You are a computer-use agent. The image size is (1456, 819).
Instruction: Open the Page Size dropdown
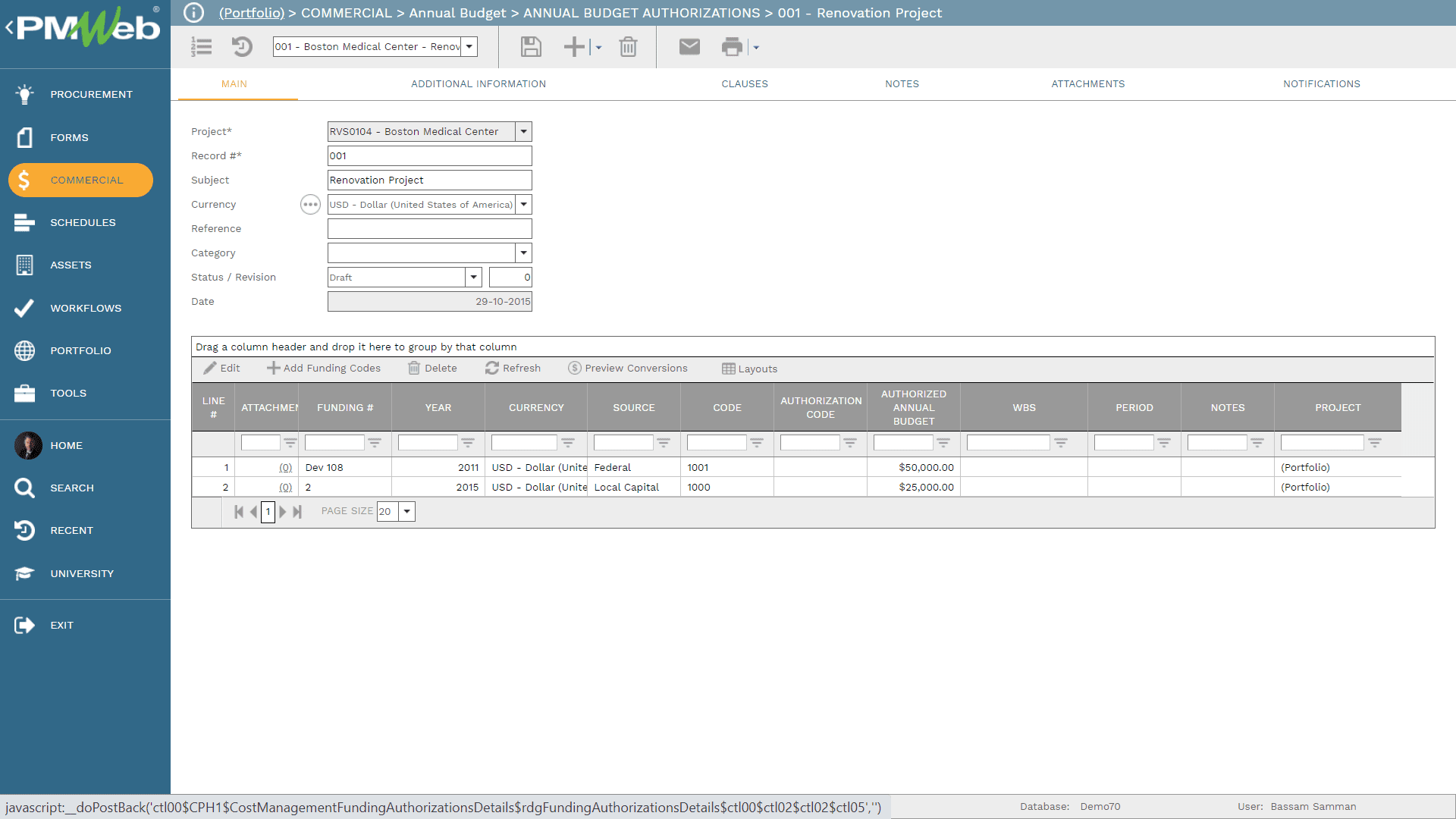407,511
